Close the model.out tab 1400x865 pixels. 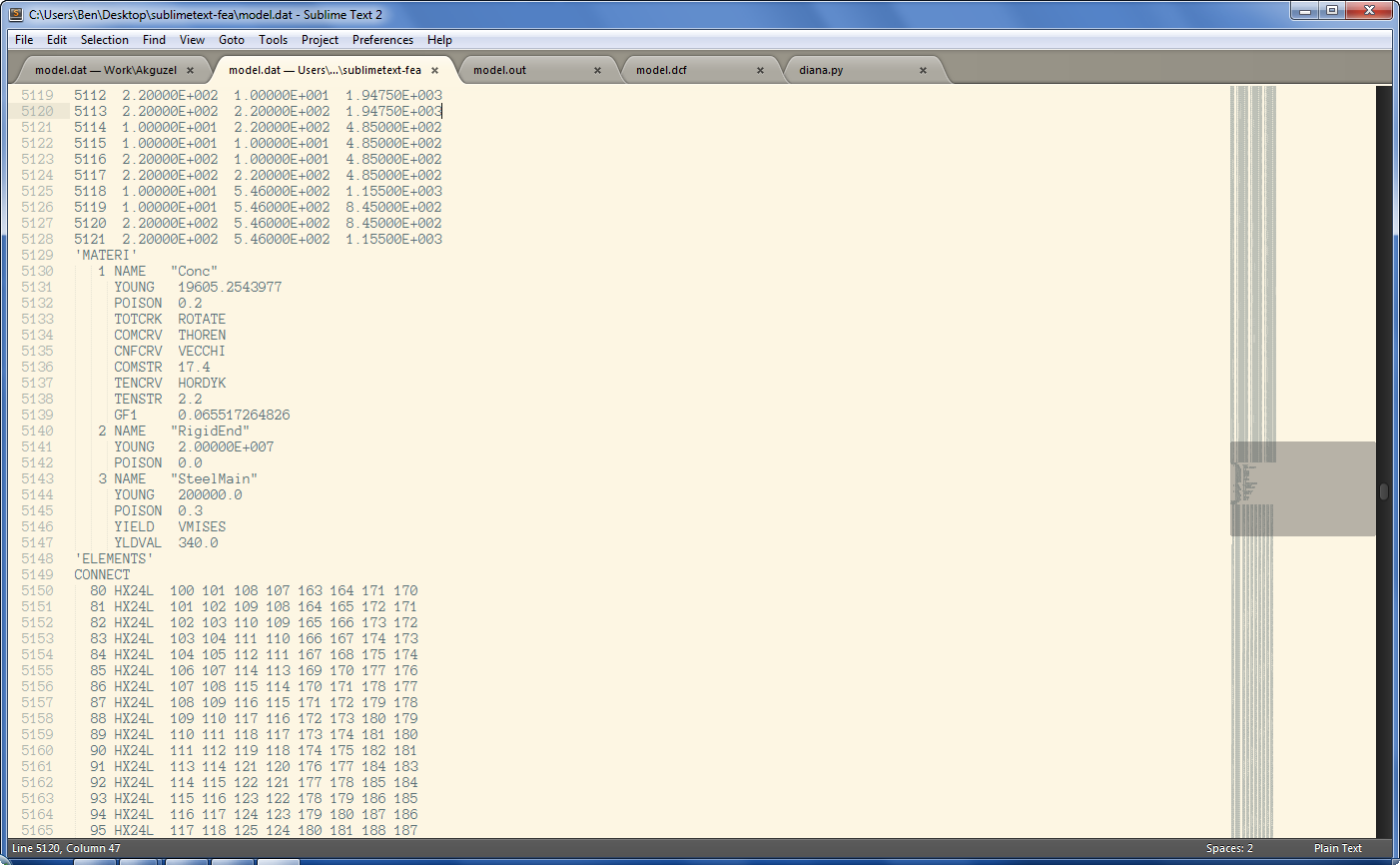597,71
